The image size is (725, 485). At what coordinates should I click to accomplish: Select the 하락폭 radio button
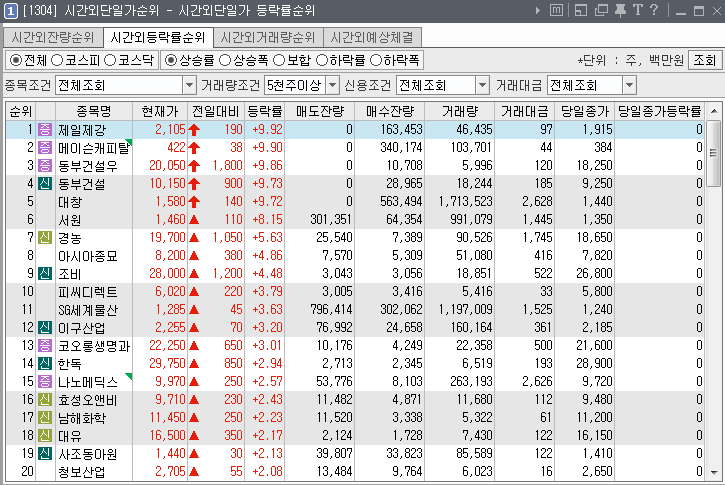click(x=376, y=60)
